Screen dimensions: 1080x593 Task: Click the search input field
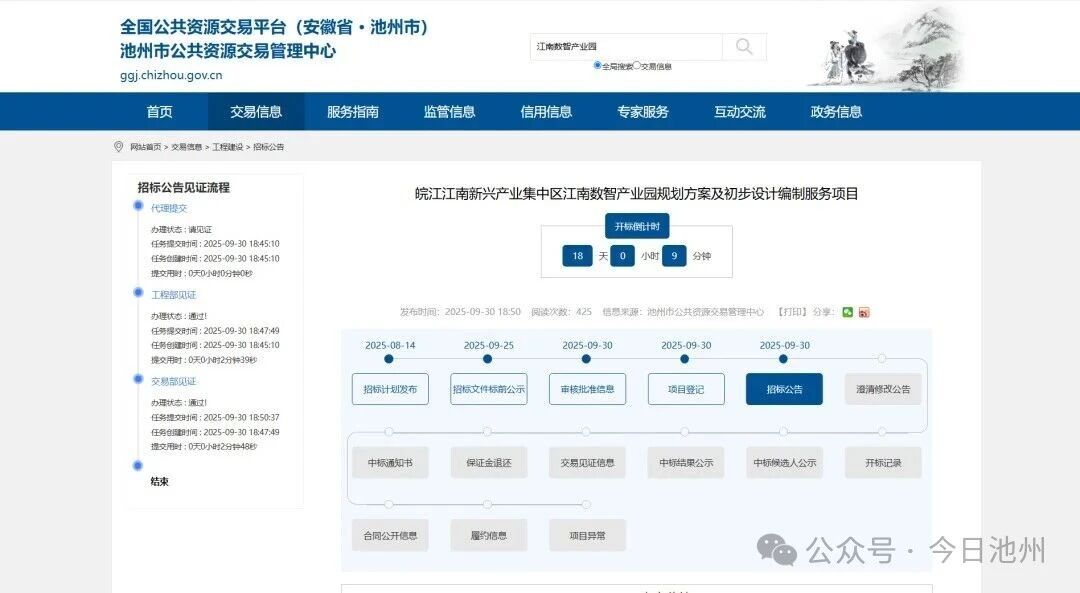[x=625, y=47]
